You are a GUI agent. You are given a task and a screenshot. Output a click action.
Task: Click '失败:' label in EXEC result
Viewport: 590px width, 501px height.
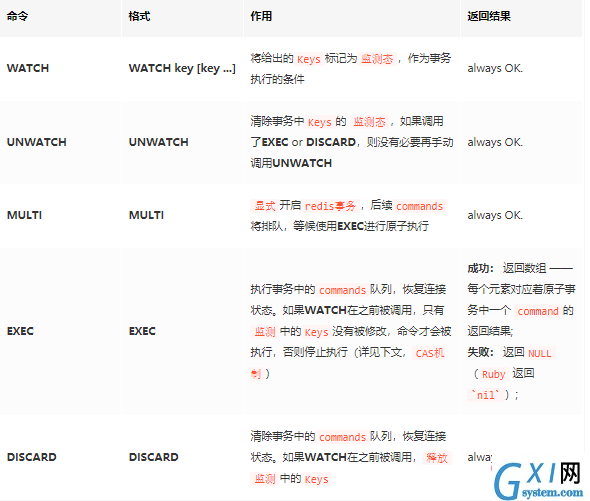(x=480, y=353)
